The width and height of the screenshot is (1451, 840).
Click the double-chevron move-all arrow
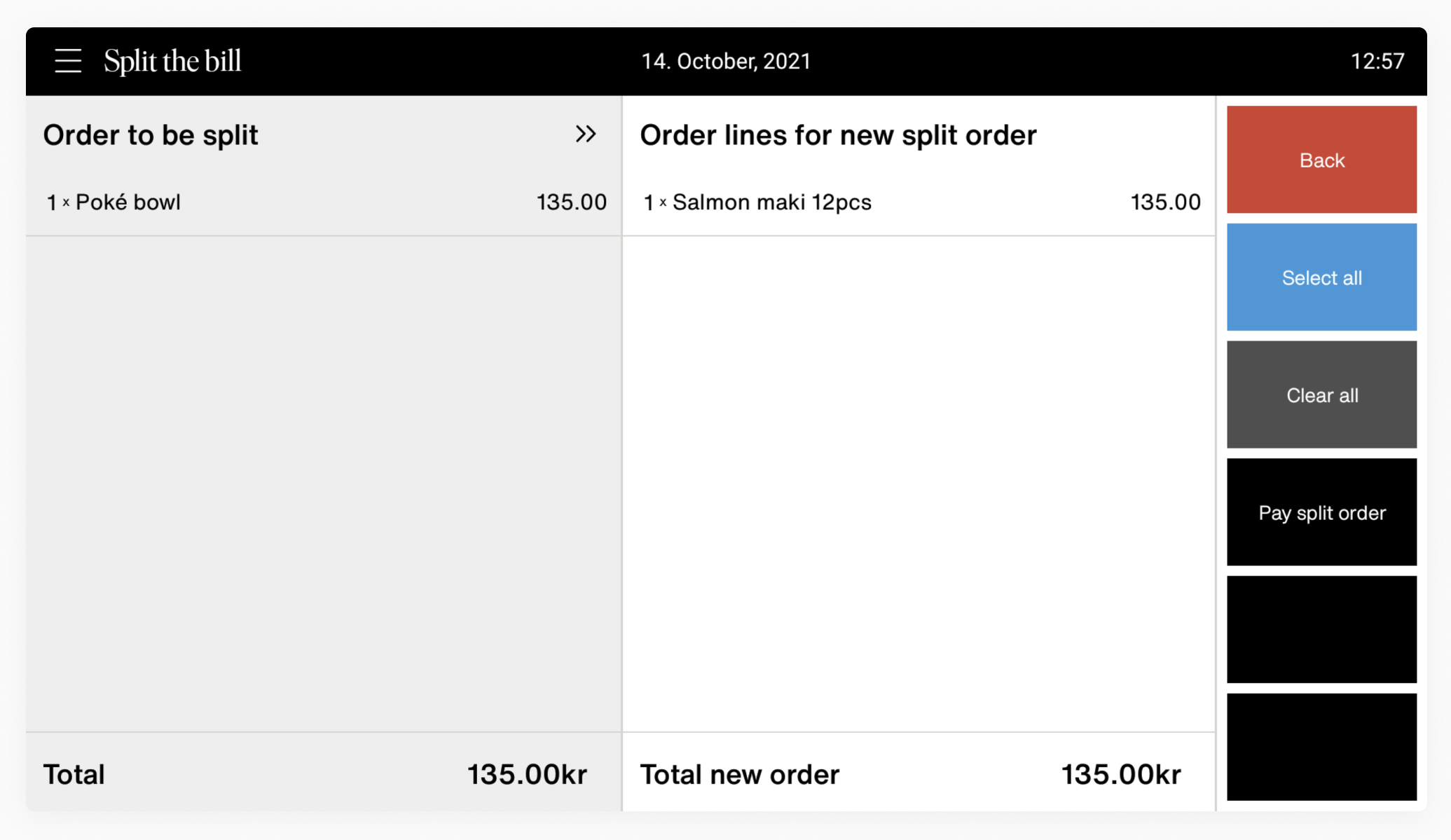[x=586, y=134]
